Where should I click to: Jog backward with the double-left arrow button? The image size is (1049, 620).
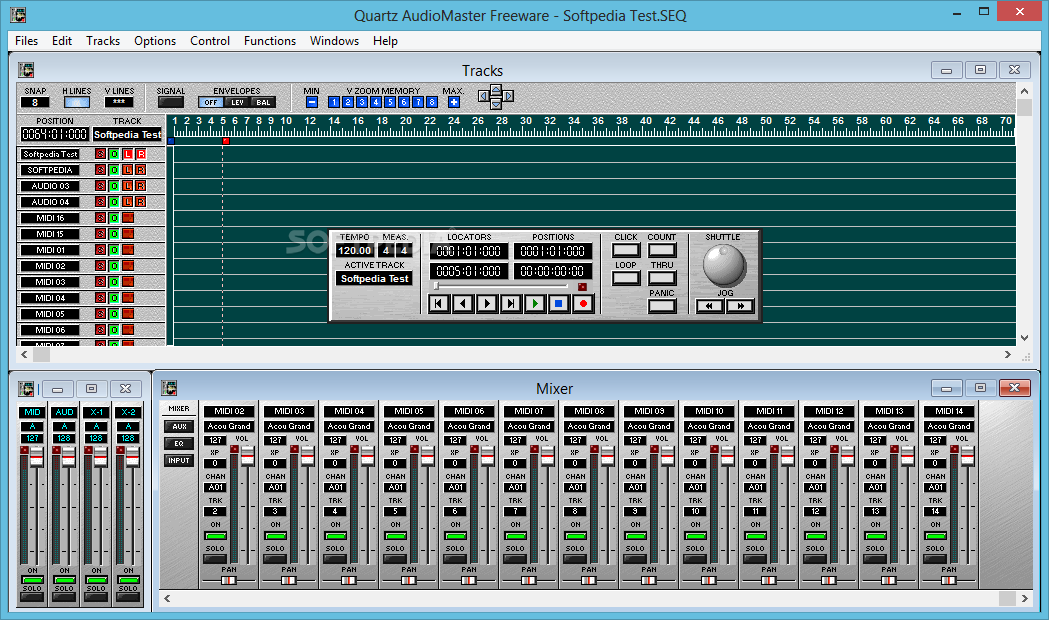pos(709,306)
